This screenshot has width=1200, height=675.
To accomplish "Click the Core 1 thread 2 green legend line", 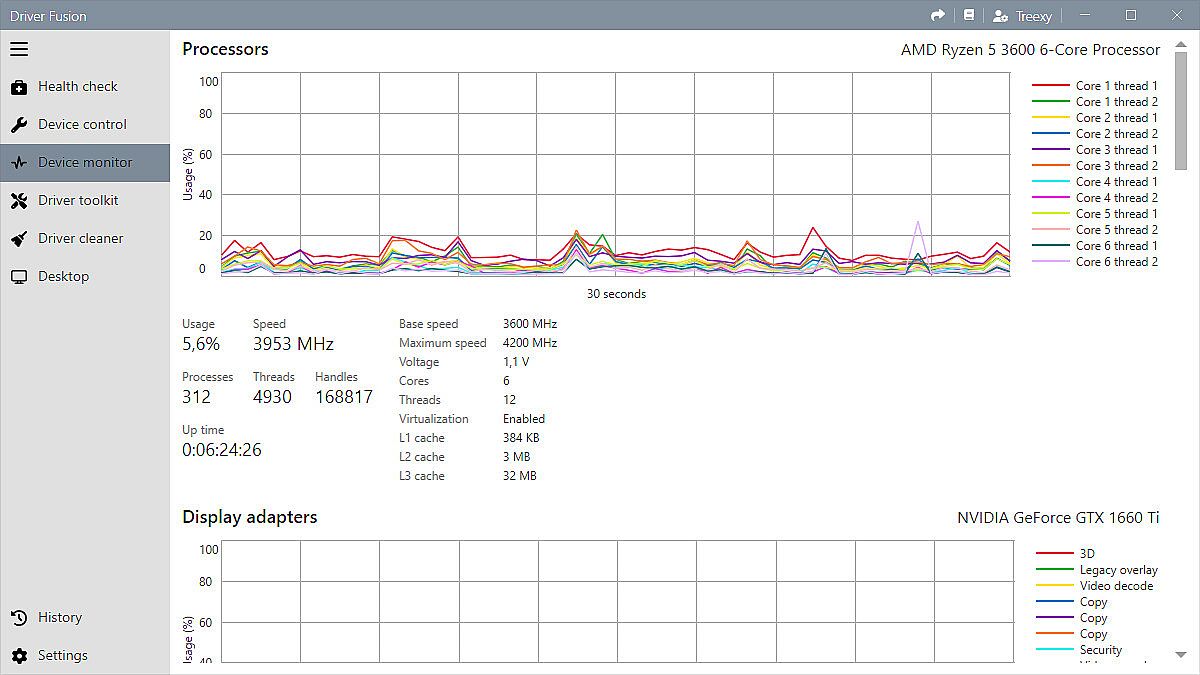I will (1051, 102).
